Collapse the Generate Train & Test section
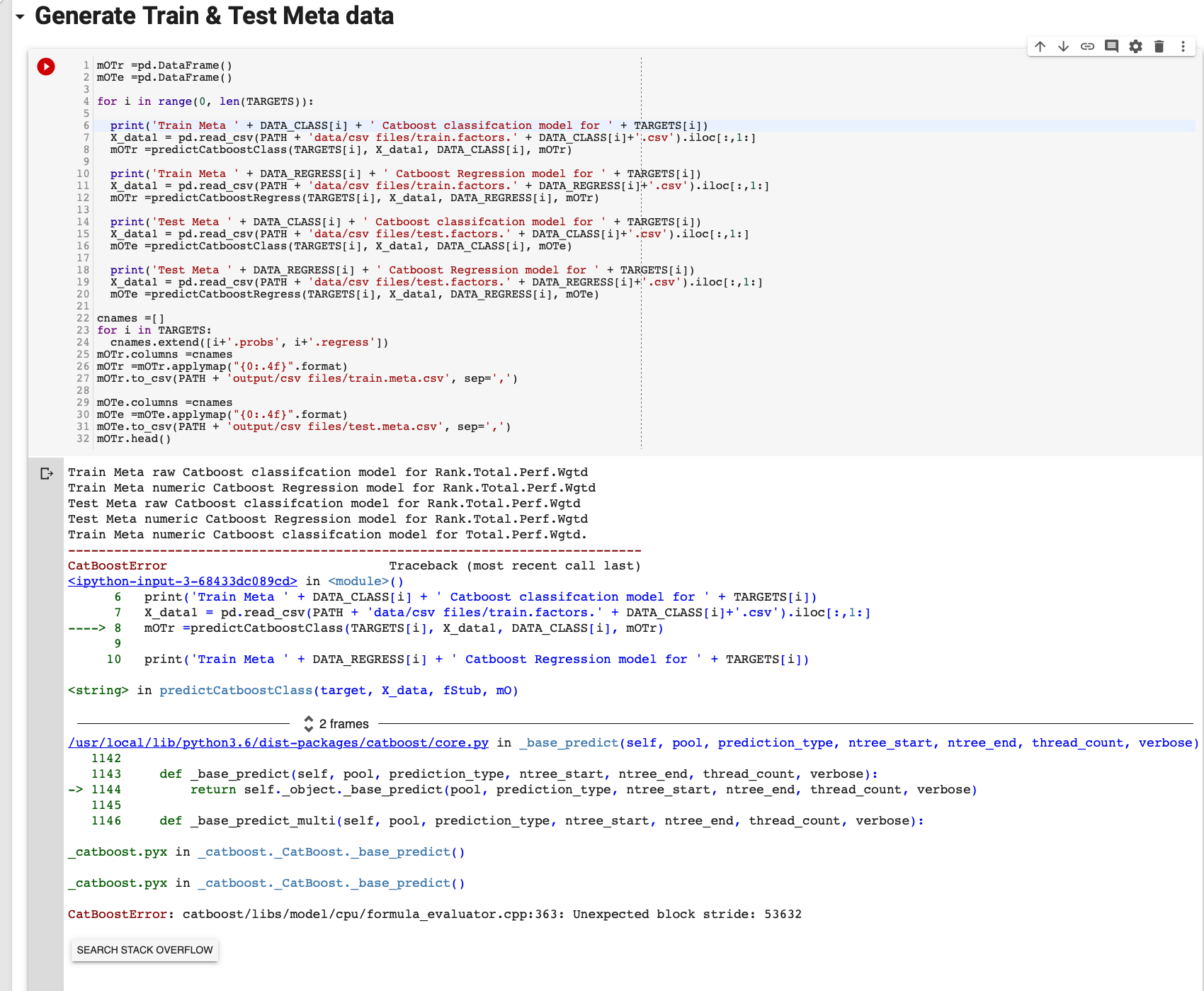The height and width of the screenshot is (991, 1204). (x=20, y=17)
